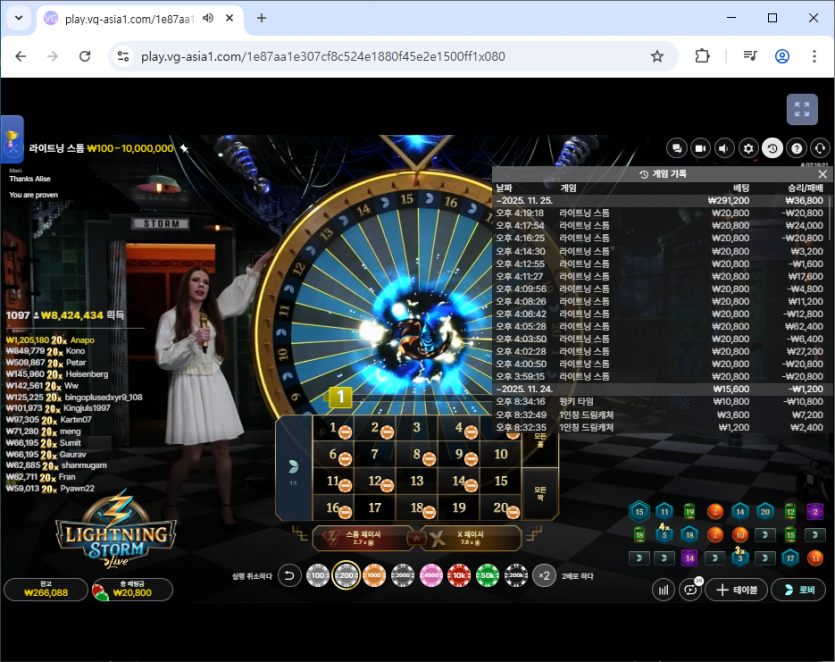Select the 스톰 체이서 bet option

[364, 538]
